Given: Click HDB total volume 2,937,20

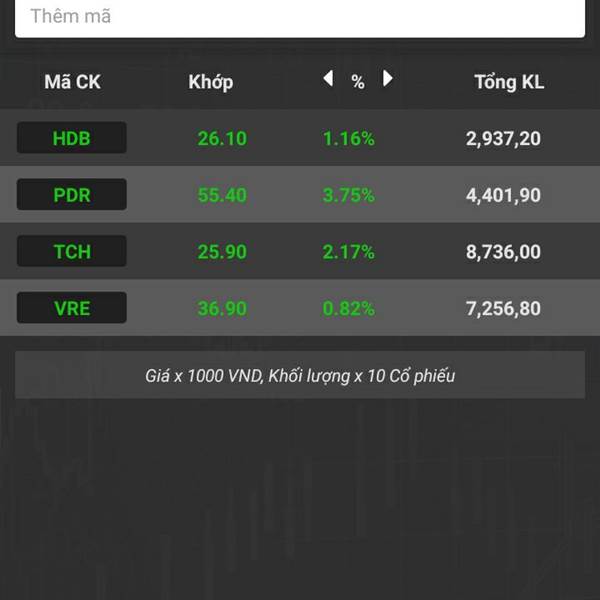Looking at the screenshot, I should point(503,139).
